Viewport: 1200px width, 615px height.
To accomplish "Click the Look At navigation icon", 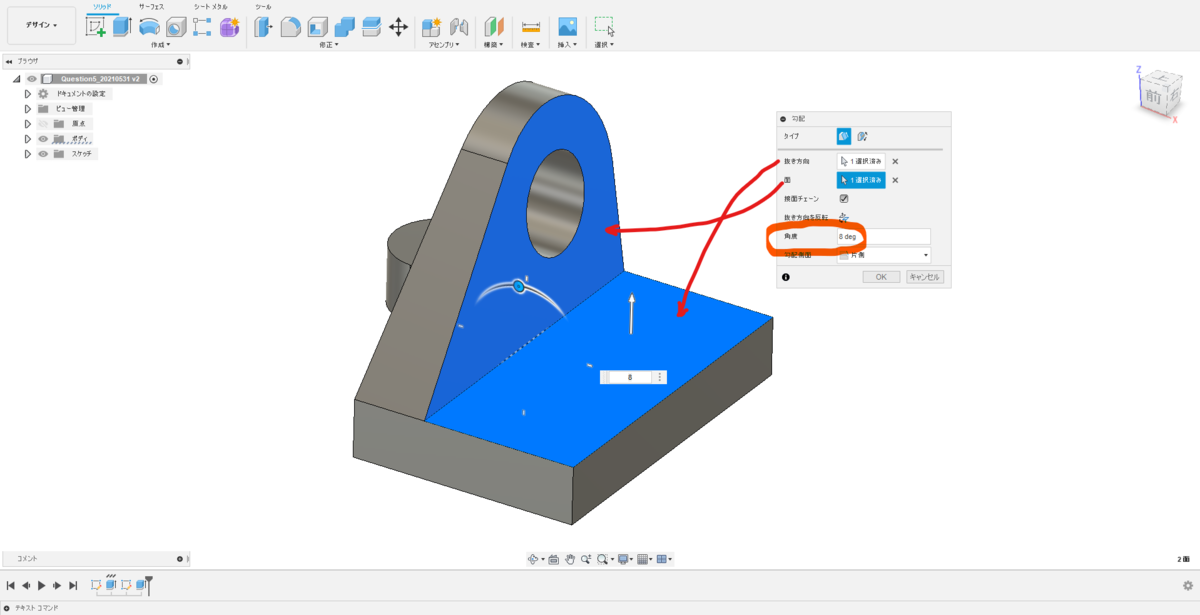I will coord(553,559).
